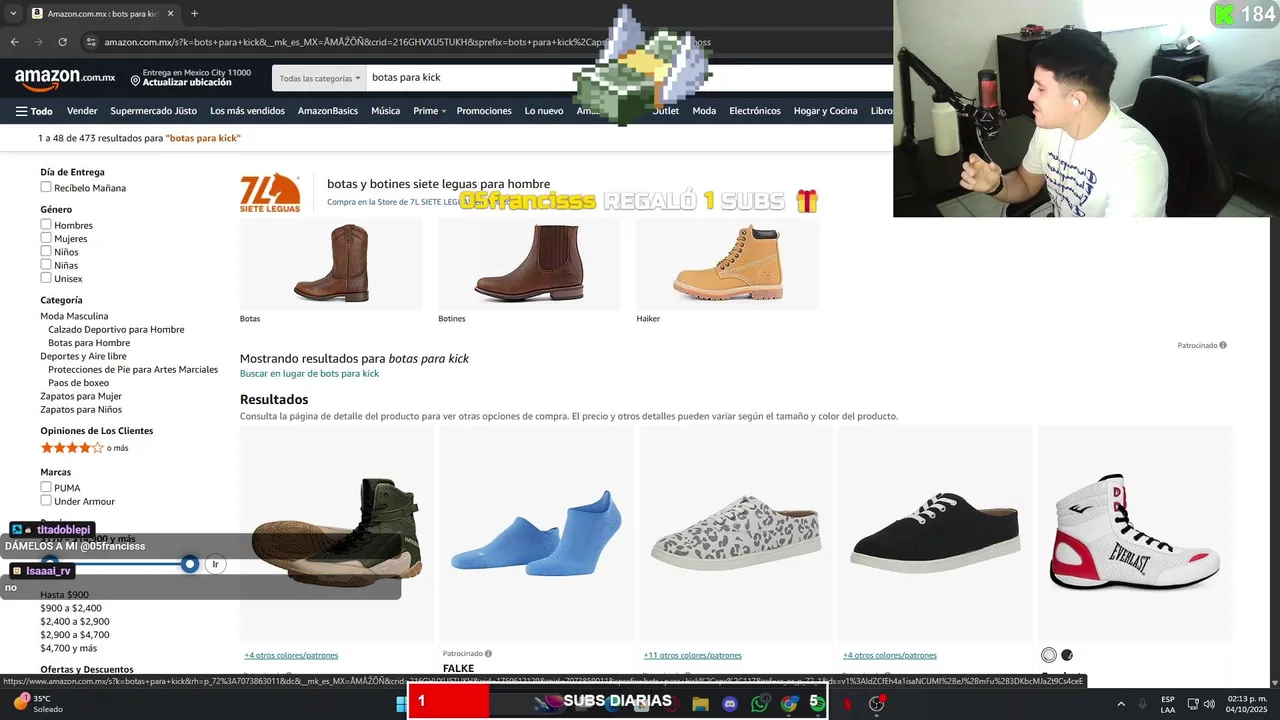Click the microphone tray icon
1280x720 pixels.
[x=1143, y=704]
